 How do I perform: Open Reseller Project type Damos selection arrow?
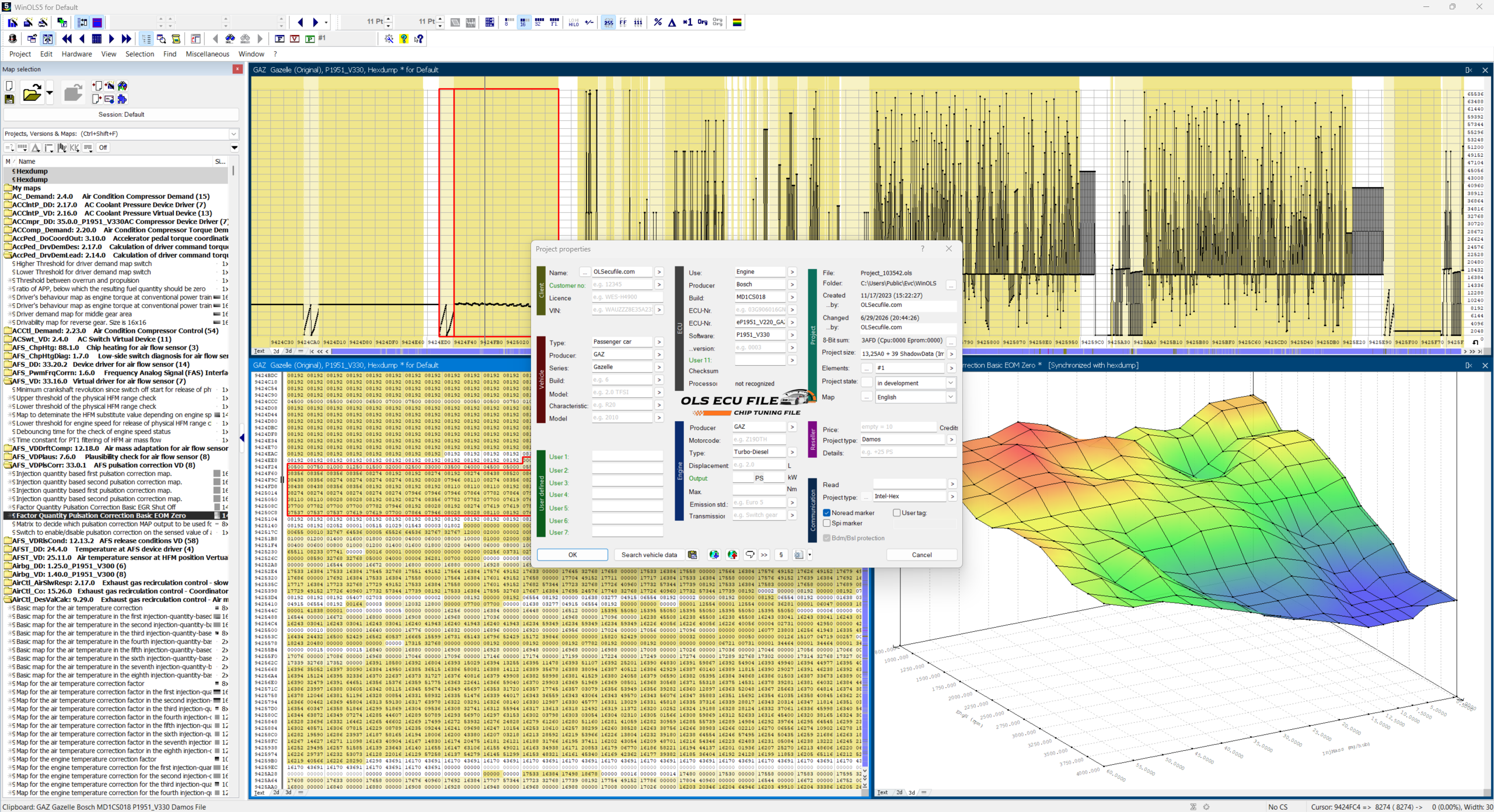tap(951, 439)
